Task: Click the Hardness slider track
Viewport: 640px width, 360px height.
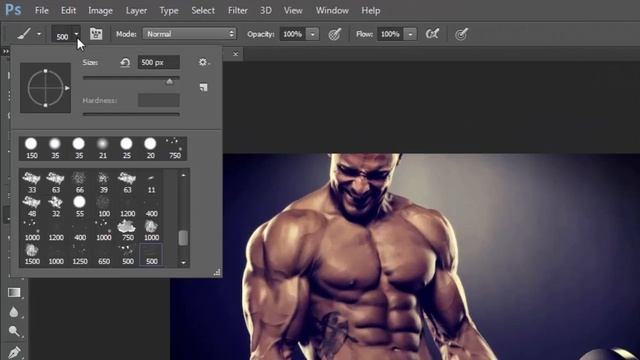Action: (131, 114)
